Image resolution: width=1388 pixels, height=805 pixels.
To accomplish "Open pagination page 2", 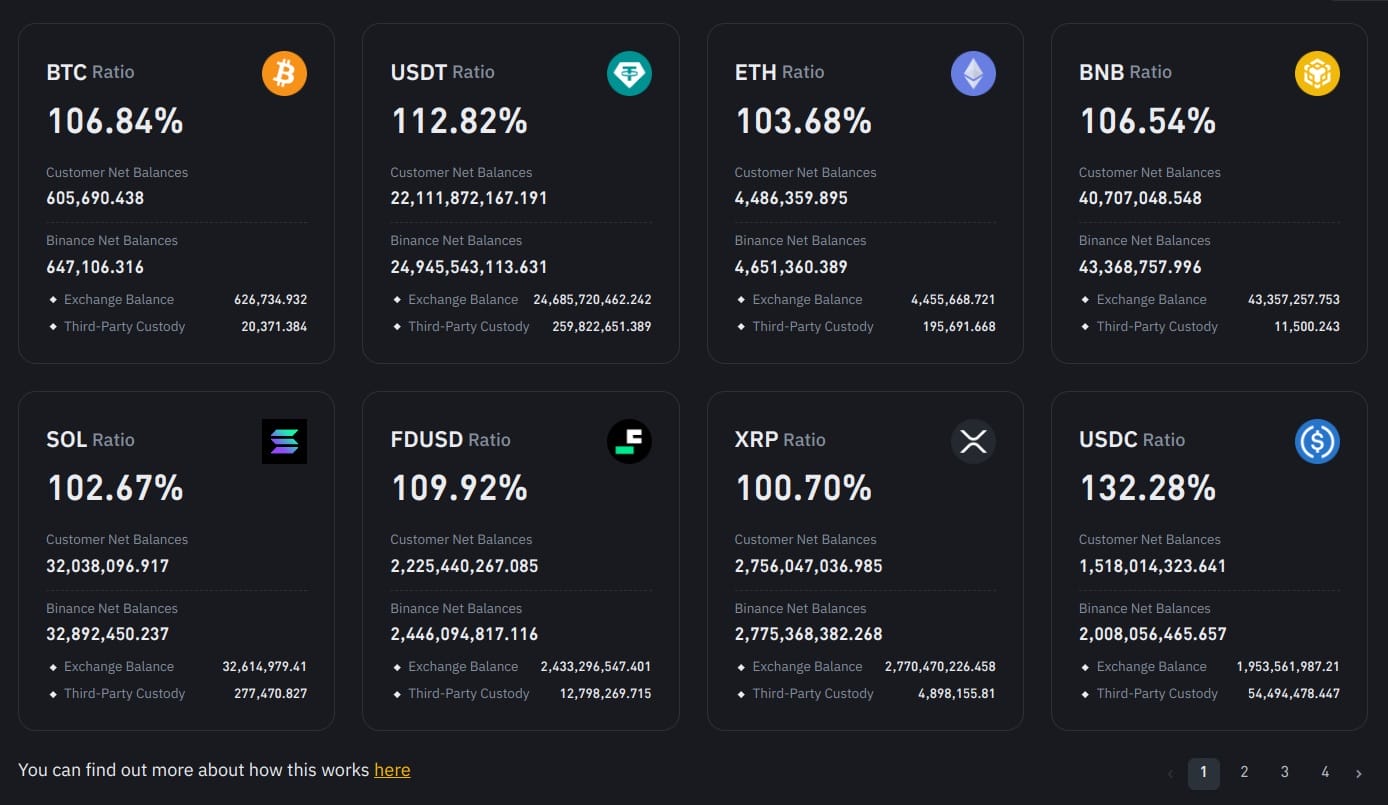I will 1244,772.
